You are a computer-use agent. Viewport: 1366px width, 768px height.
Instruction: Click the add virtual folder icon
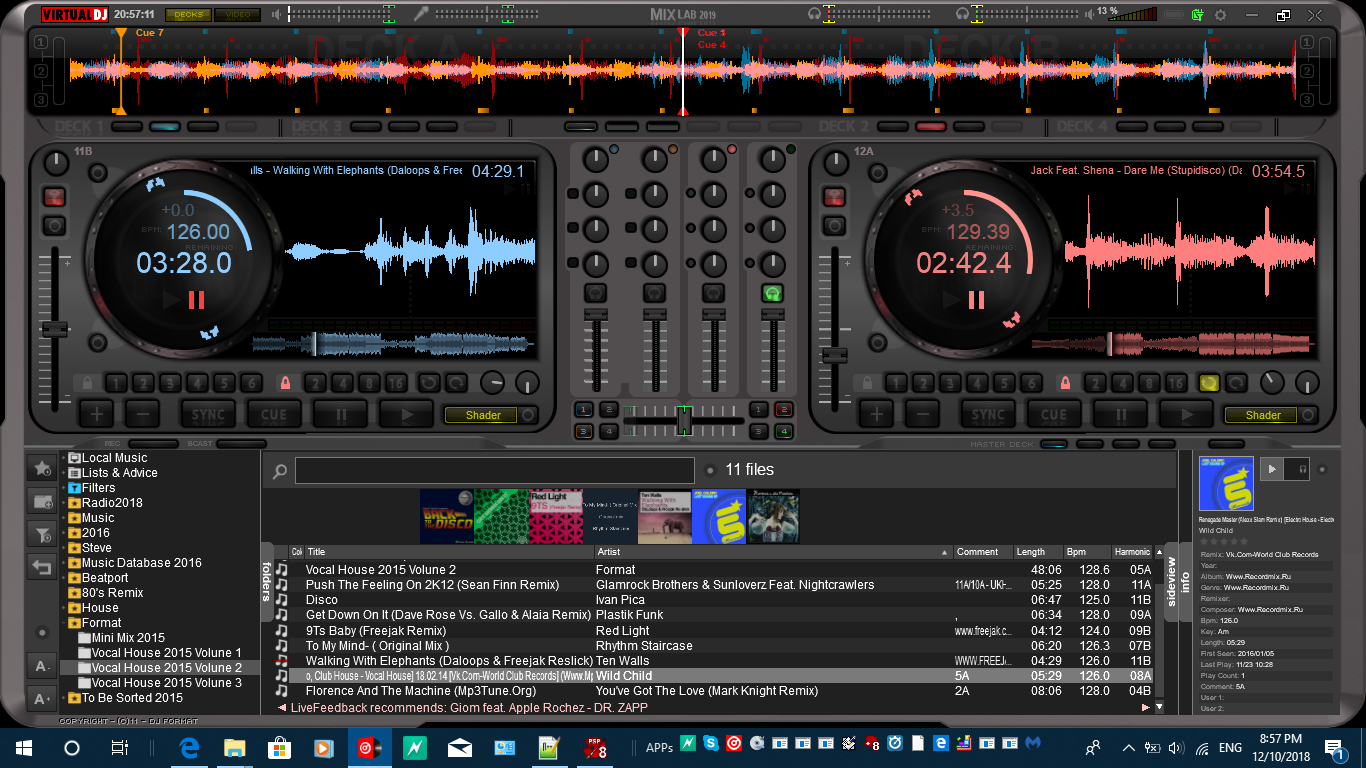42,501
